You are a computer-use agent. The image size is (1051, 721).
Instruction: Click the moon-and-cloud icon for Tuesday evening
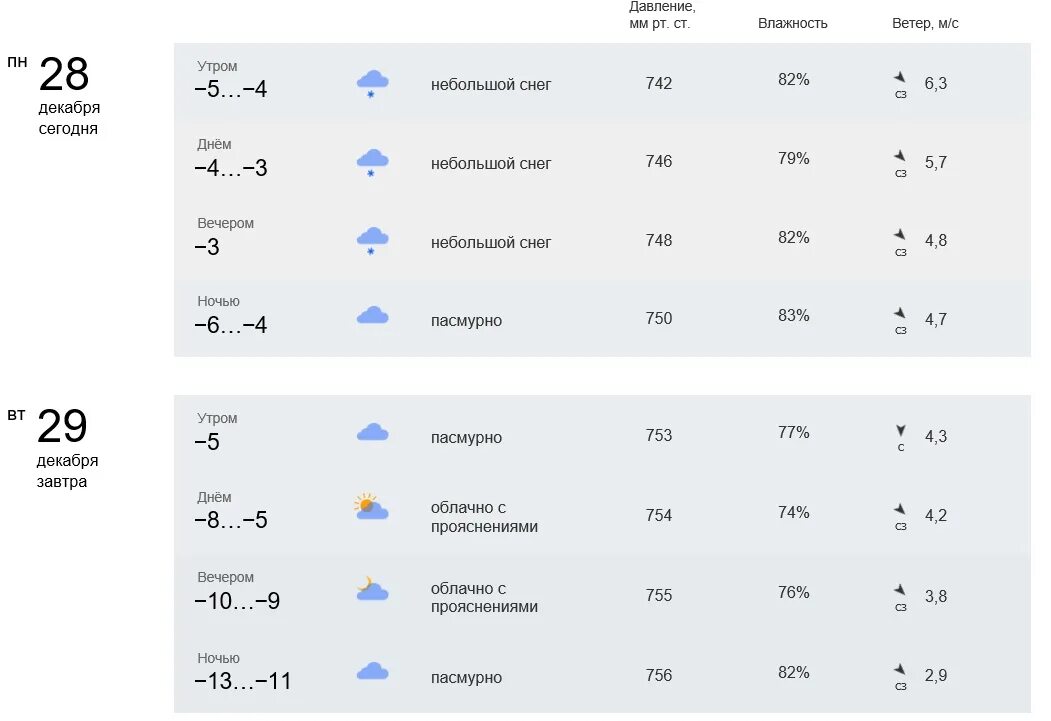372,588
